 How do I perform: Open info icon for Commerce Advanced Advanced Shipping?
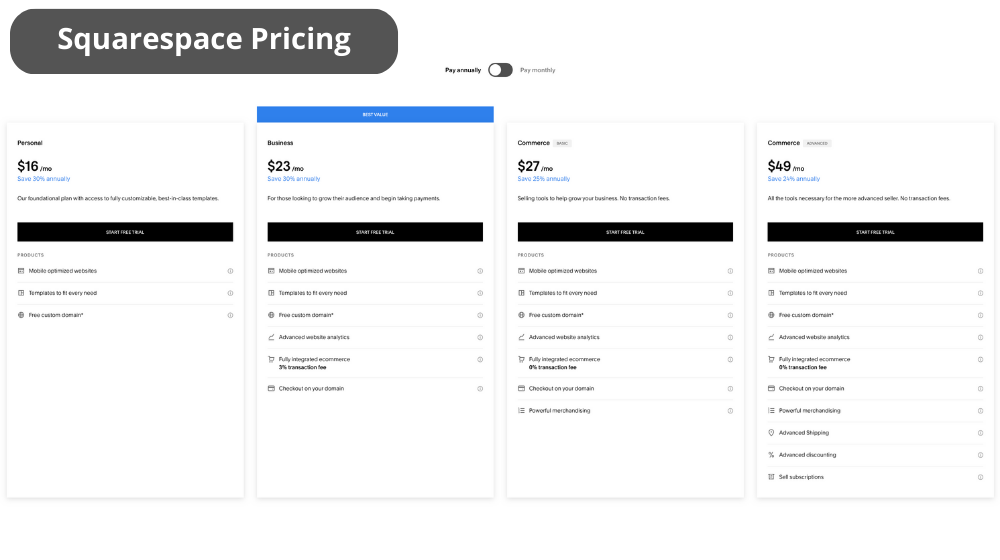pyautogui.click(x=980, y=433)
